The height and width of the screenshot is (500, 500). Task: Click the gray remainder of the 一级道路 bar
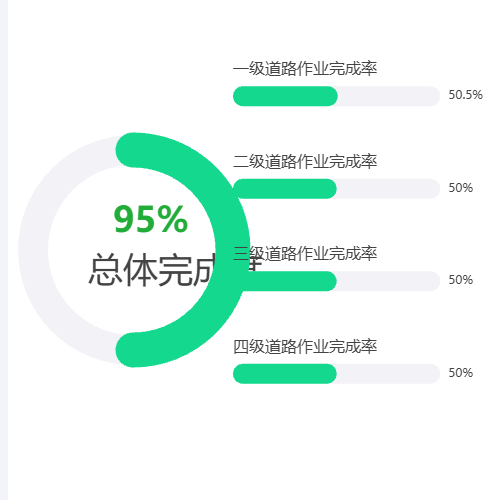(389, 96)
